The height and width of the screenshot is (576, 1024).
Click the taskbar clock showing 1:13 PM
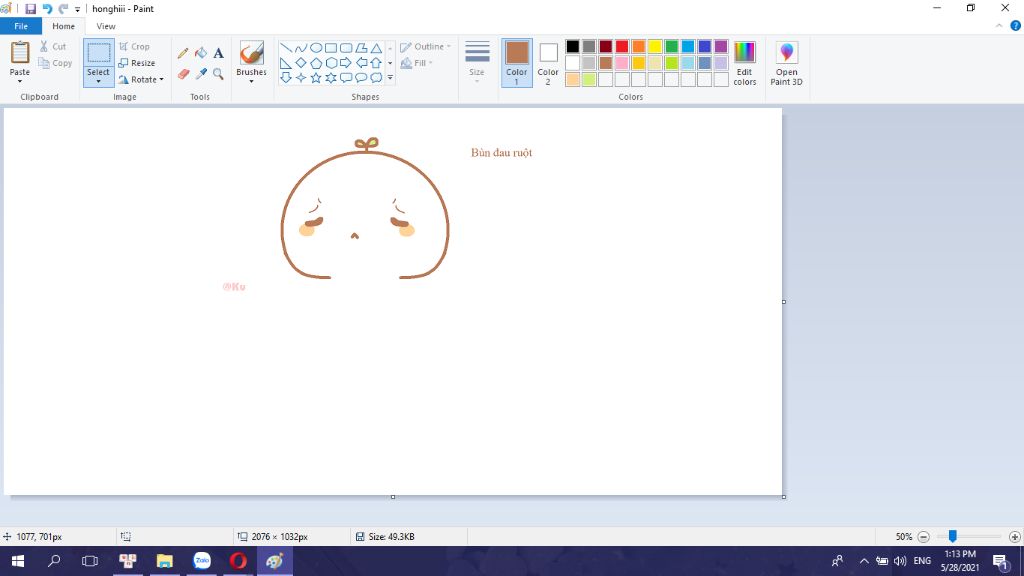click(960, 561)
